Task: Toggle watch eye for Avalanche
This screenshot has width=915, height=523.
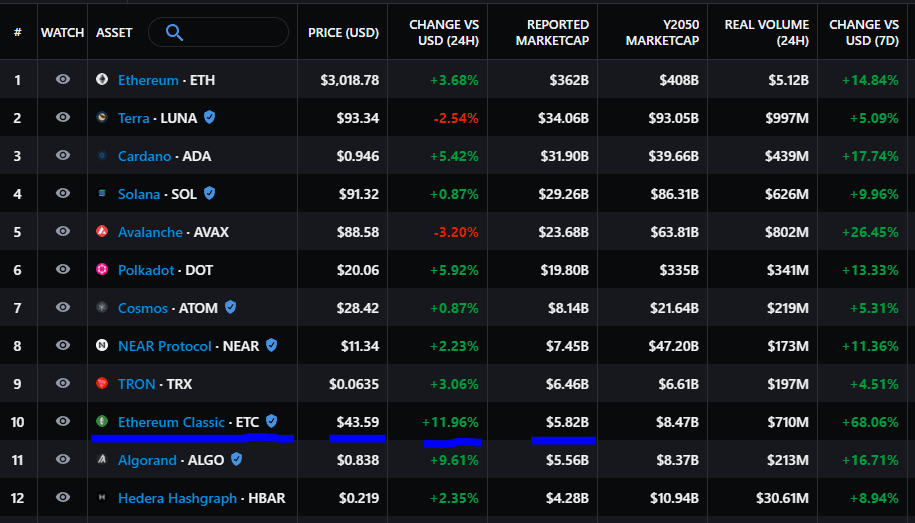Action: [63, 231]
